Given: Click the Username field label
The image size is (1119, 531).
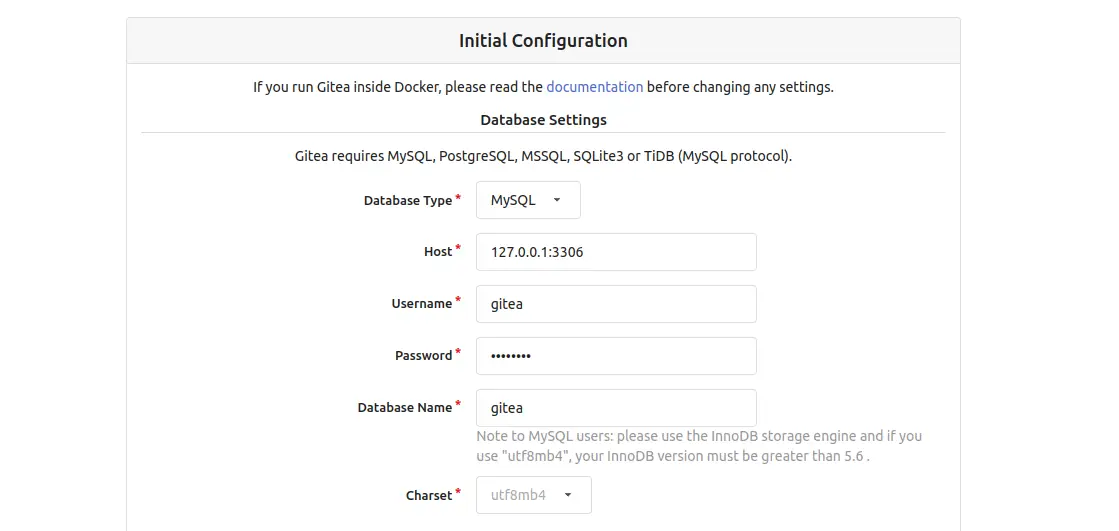Looking at the screenshot, I should [x=422, y=303].
